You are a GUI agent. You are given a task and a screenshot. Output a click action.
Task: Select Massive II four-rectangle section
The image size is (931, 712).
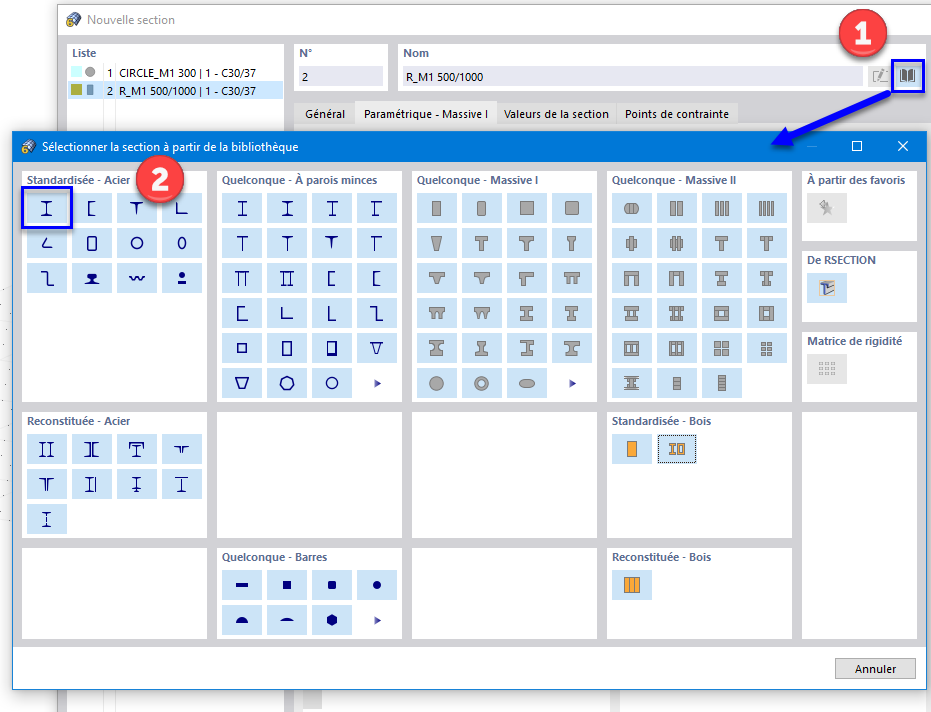767,208
